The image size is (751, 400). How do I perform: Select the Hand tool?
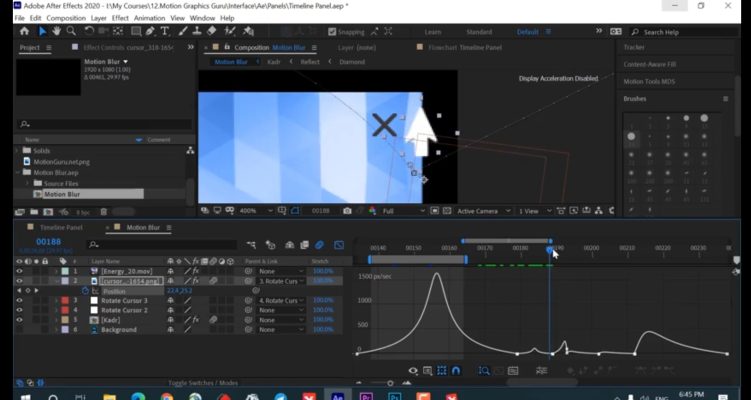click(x=57, y=32)
